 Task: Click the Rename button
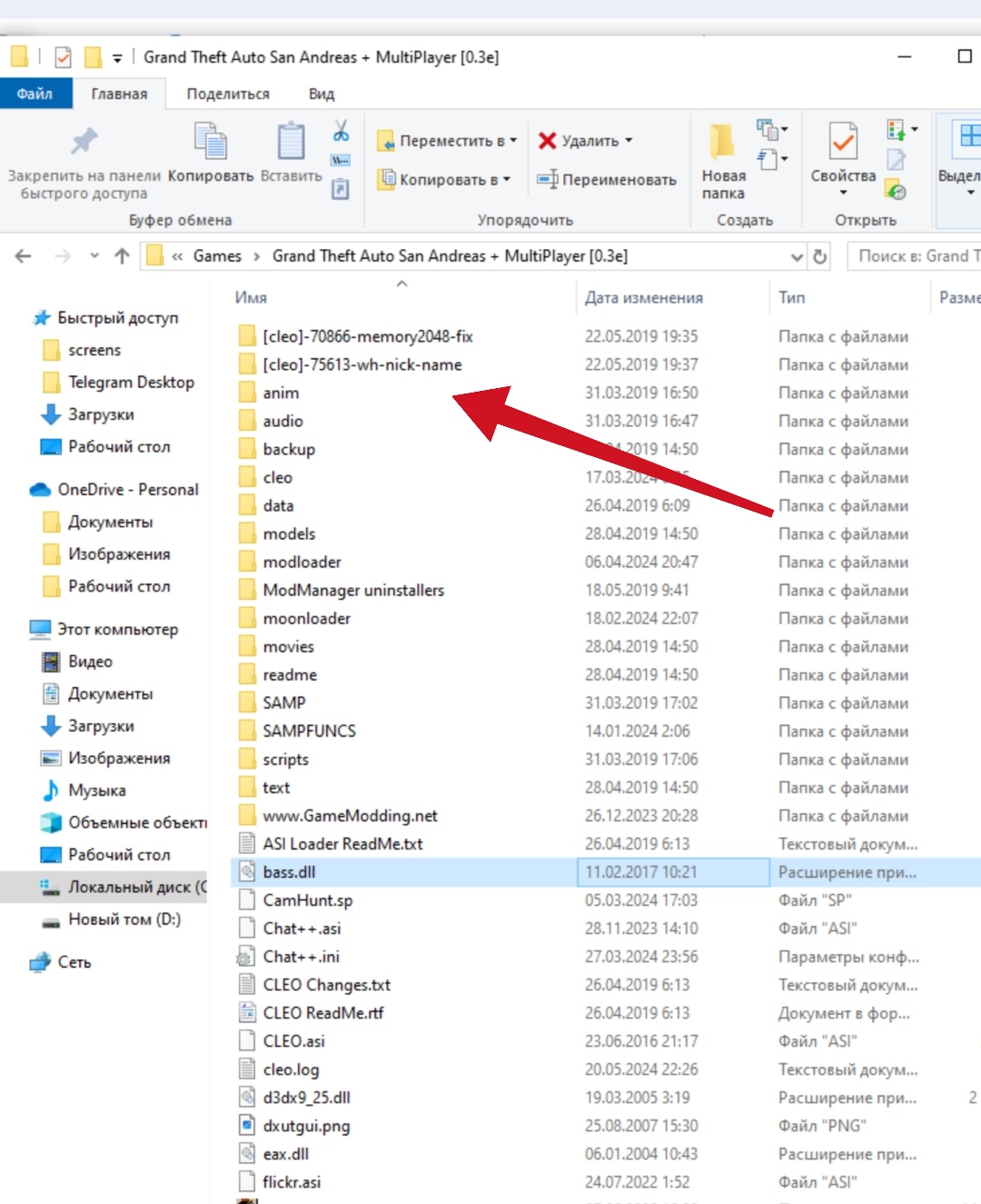point(607,180)
